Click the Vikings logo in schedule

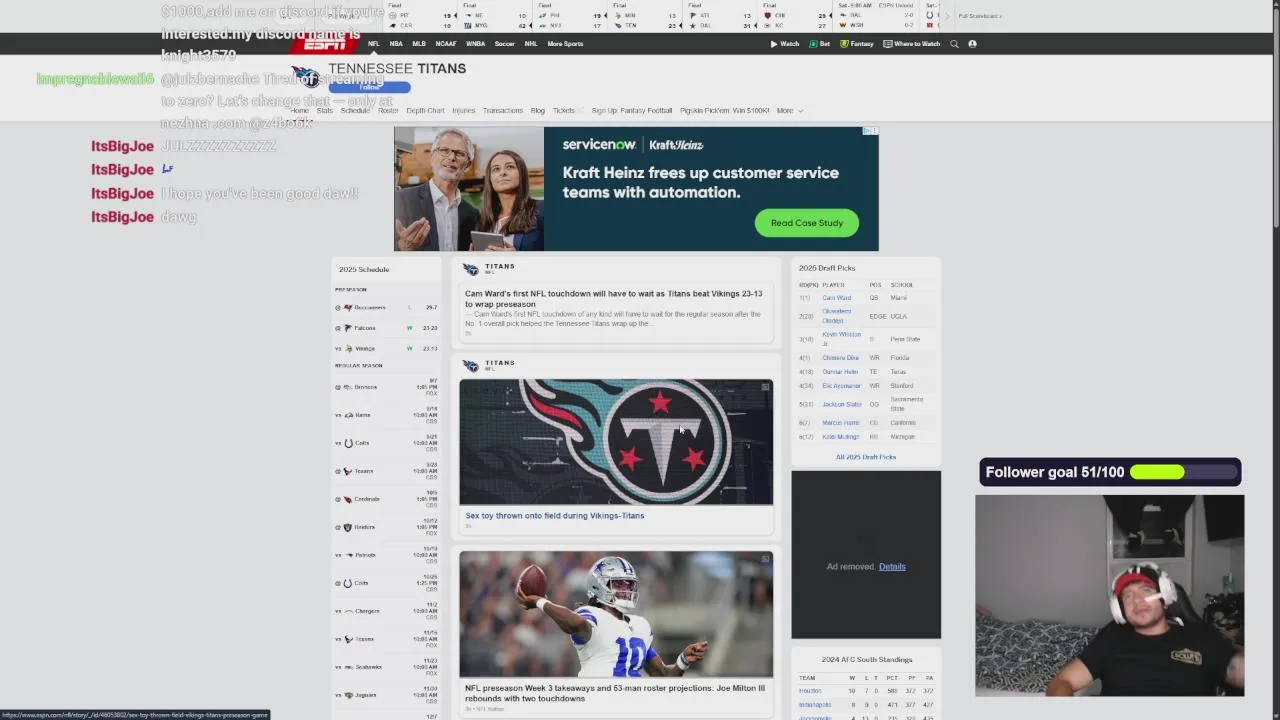click(348, 349)
